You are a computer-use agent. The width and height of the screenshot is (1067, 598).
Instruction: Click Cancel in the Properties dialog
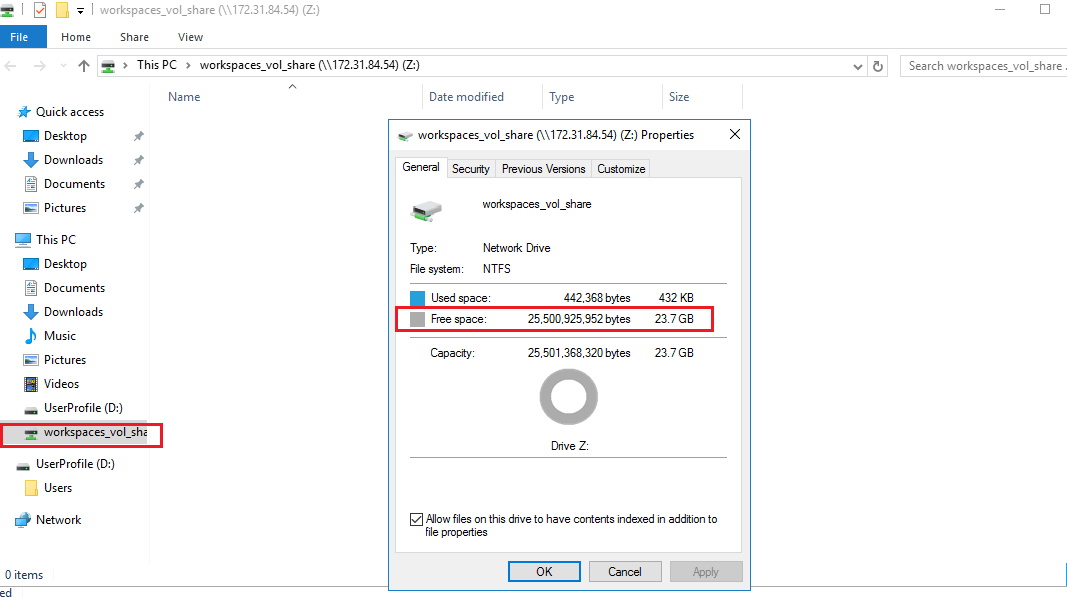tap(624, 572)
